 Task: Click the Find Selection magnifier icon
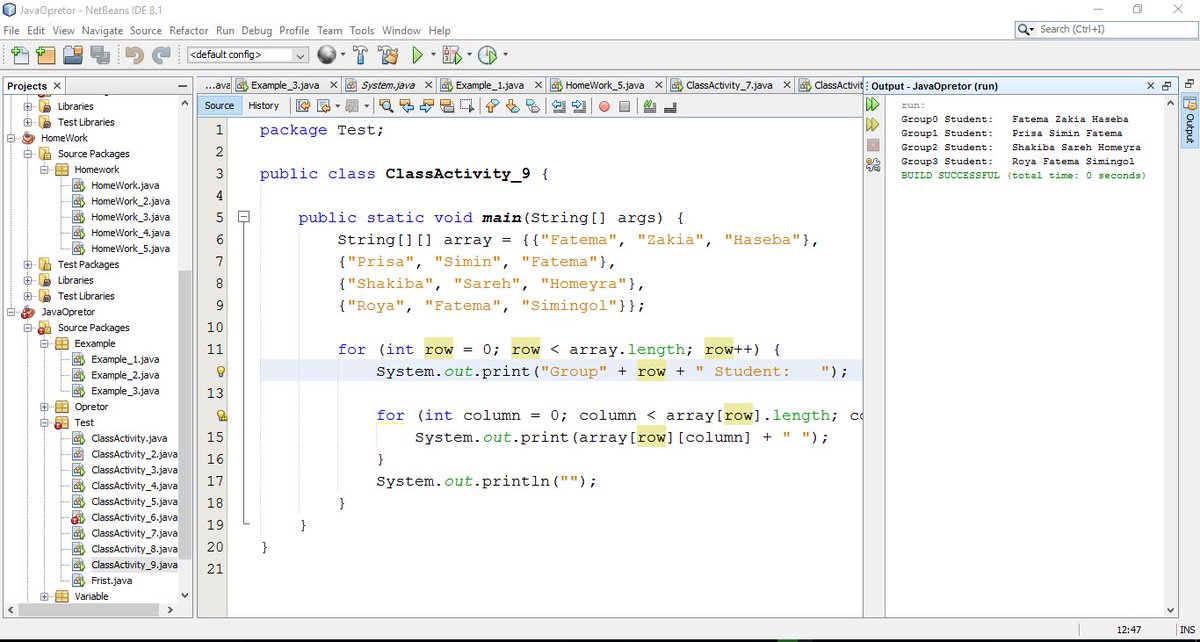pyautogui.click(x=387, y=106)
